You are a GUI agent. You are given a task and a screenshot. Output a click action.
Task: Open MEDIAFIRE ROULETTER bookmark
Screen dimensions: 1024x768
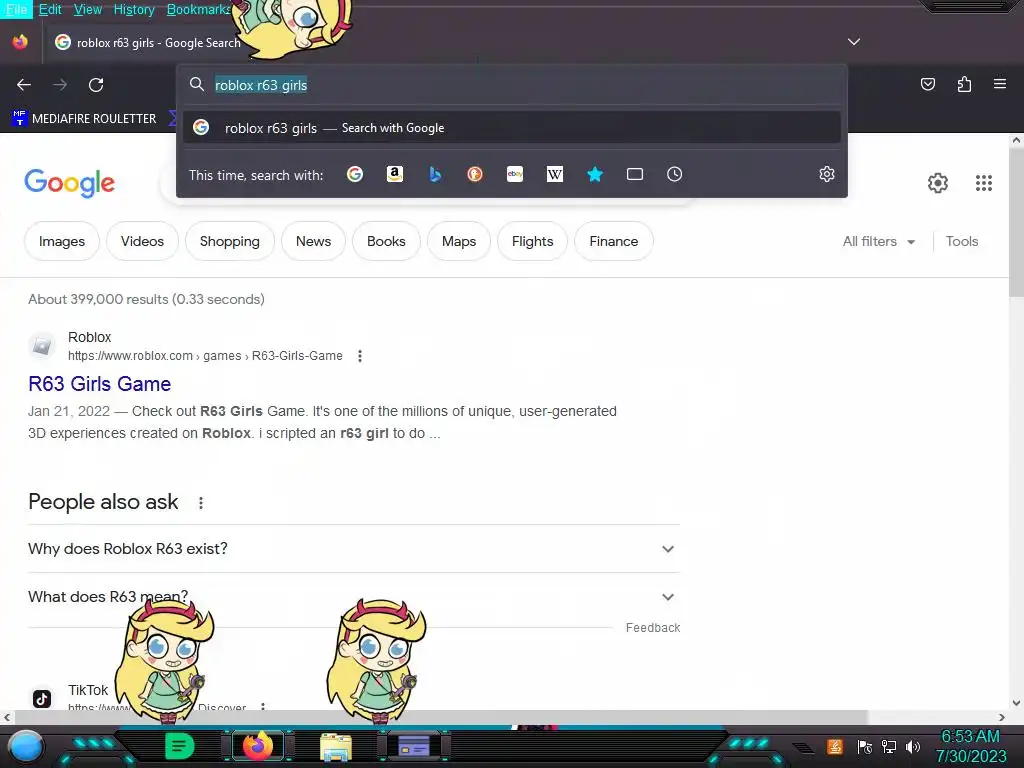pyautogui.click(x=84, y=119)
